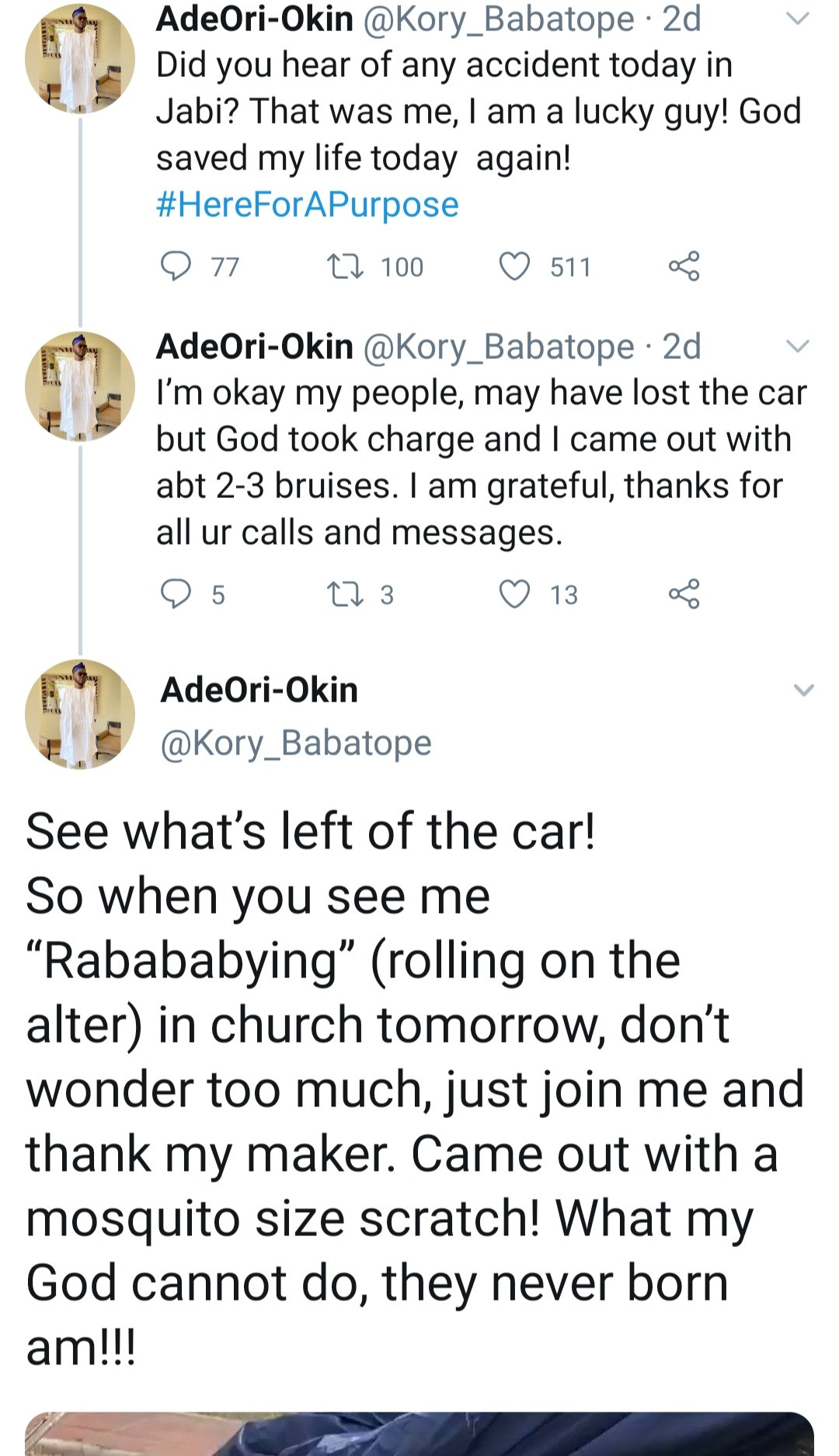This screenshot has width=839, height=1456.
Task: Like the tweet with 13 likes
Action: click(514, 594)
